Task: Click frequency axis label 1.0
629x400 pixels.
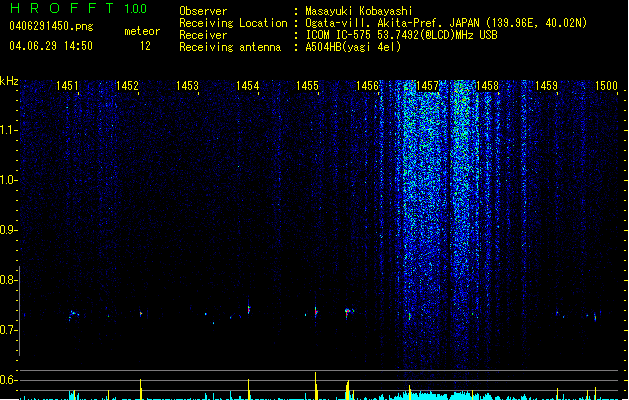Action: pos(8,180)
